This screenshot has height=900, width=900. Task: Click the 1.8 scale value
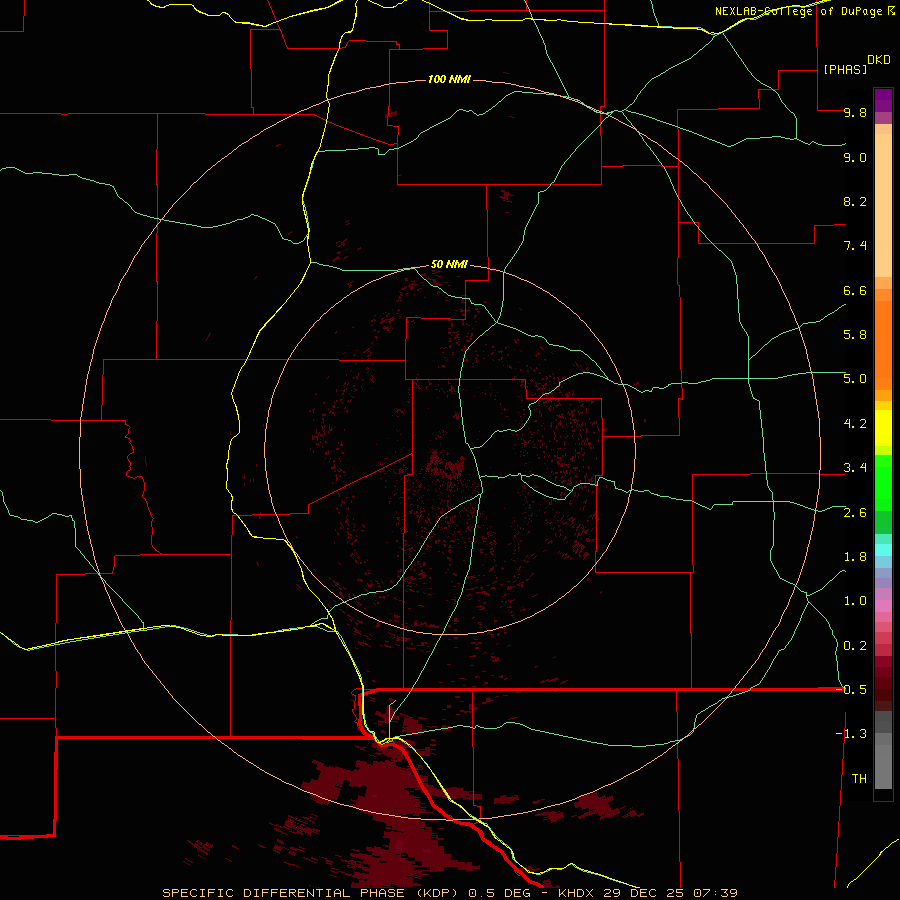855,557
